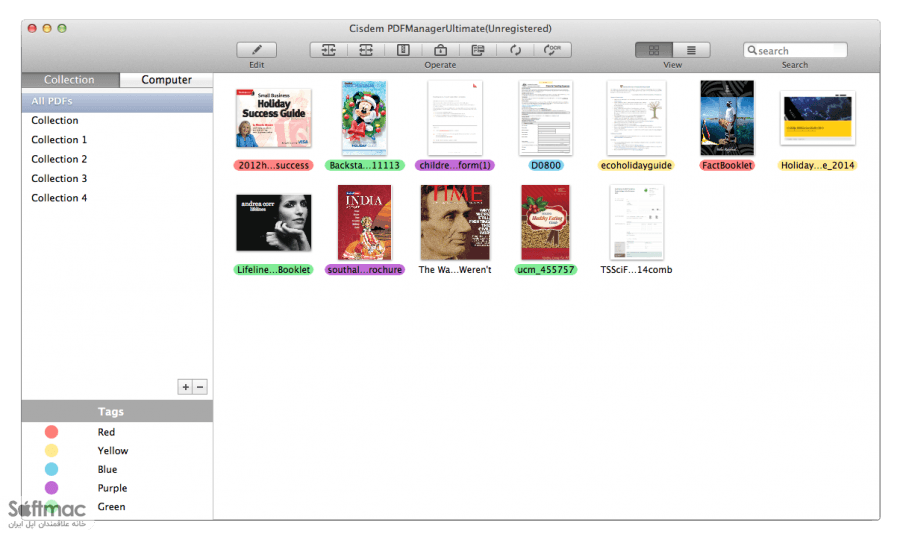Click the Extract pages icon
Viewport: 900px width, 540px height.
478,50
